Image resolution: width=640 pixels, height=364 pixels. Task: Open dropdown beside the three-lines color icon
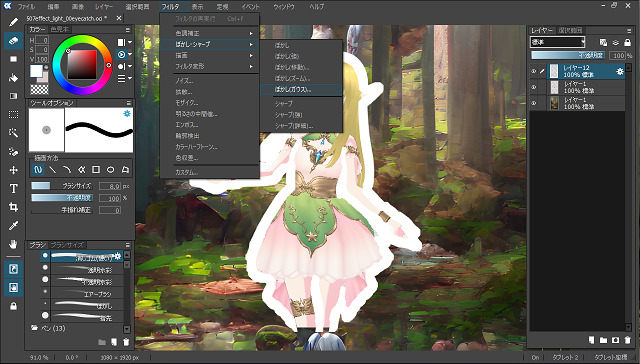(130, 78)
